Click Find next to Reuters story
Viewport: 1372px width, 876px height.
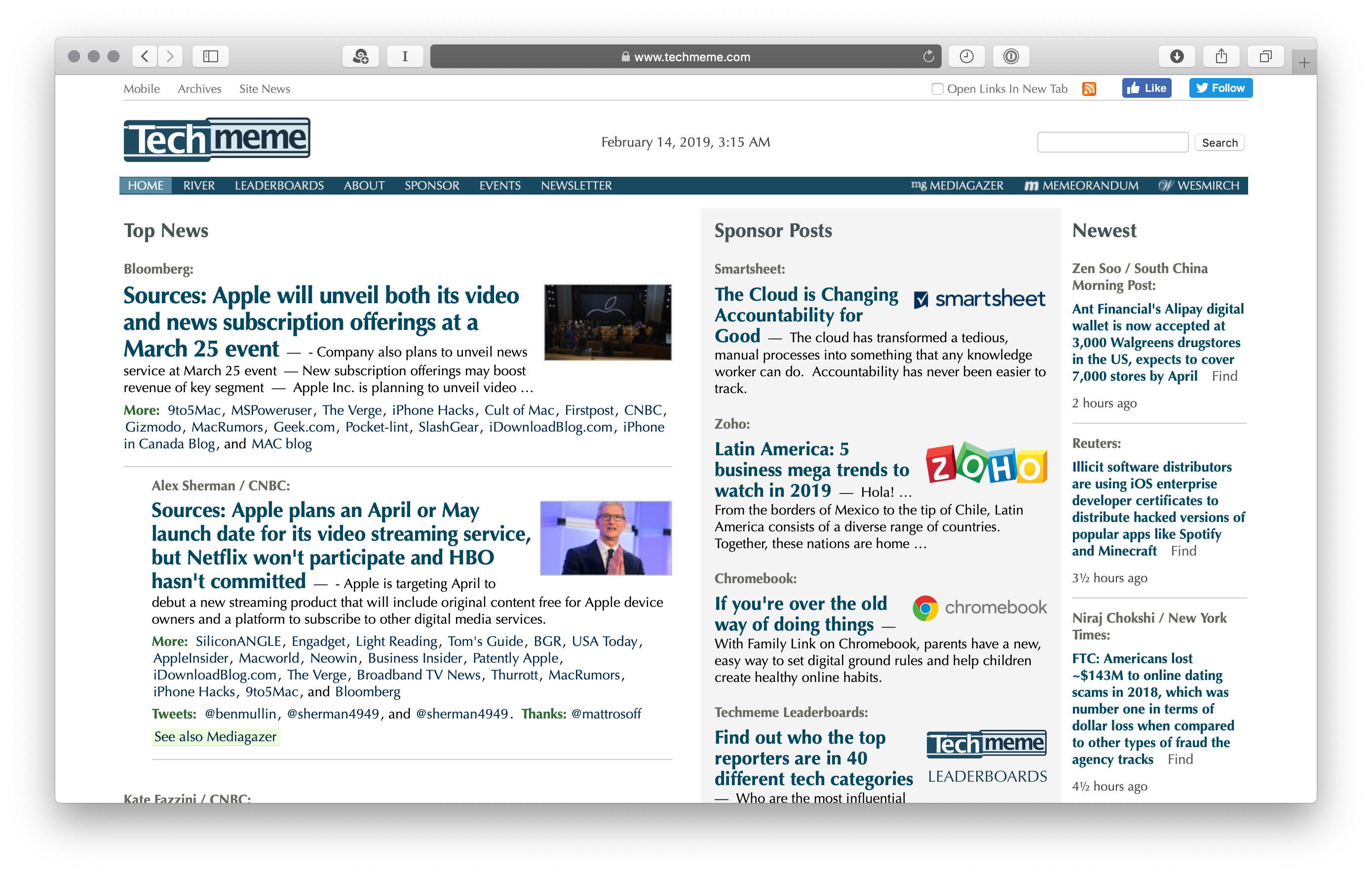[x=1183, y=551]
